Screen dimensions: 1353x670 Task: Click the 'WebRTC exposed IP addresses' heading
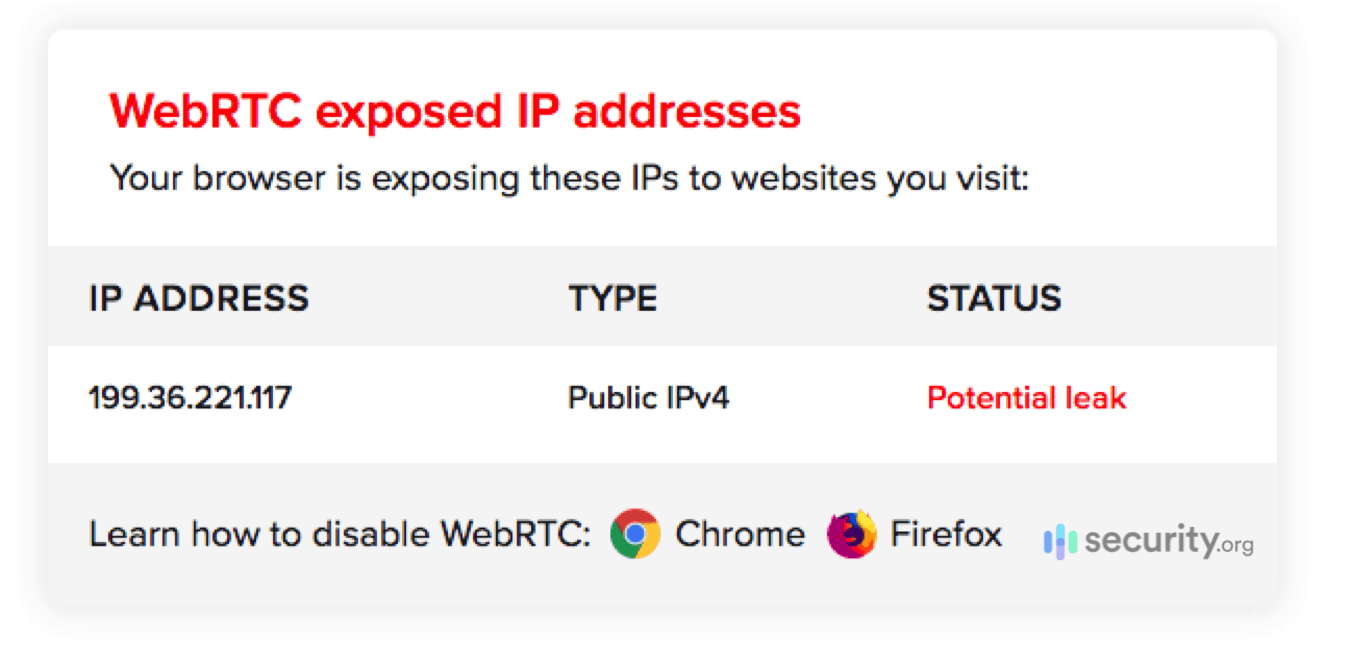click(x=455, y=110)
